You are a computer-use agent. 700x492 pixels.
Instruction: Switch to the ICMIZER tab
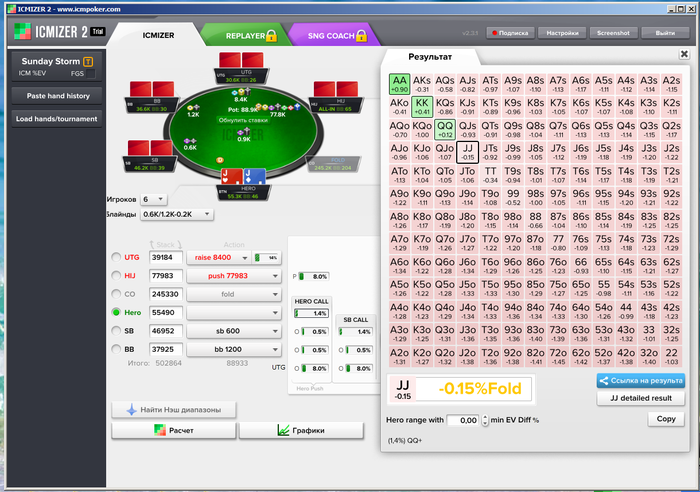158,35
